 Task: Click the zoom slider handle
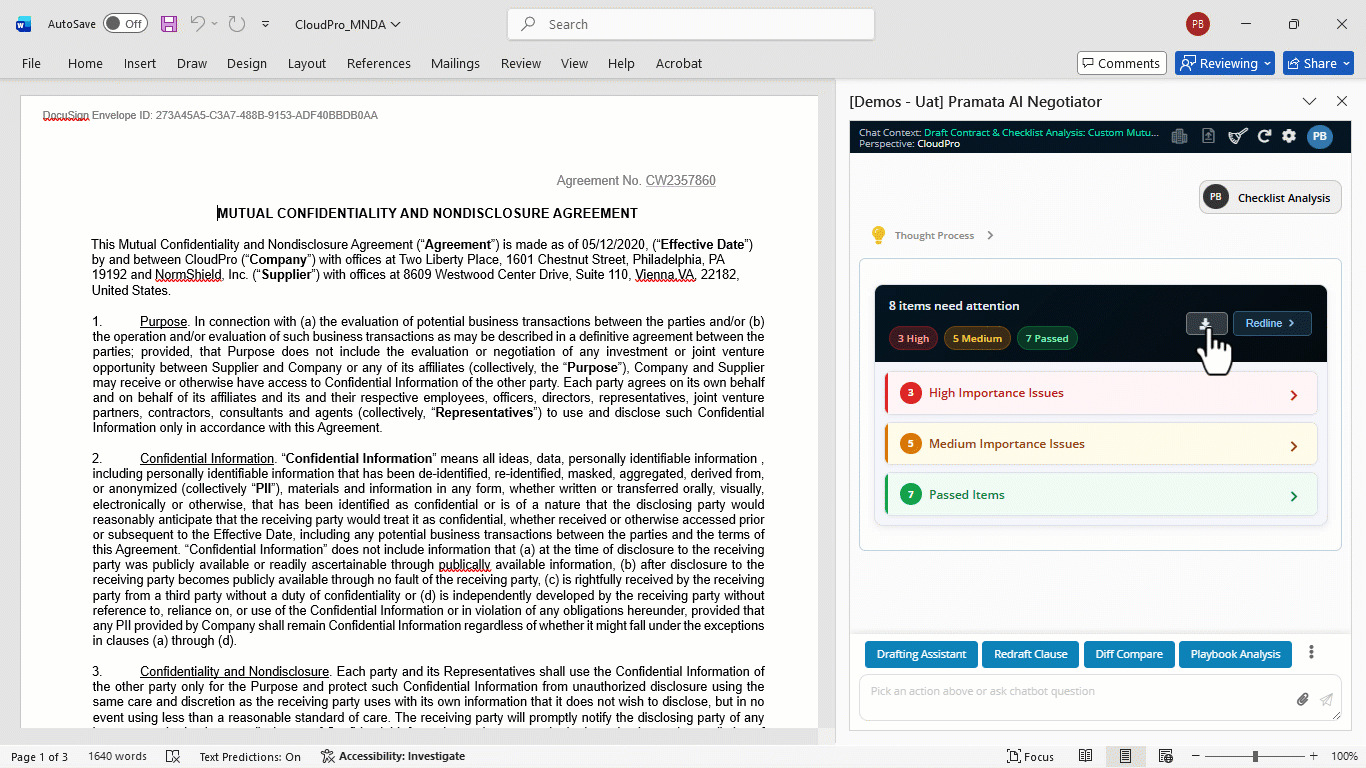pyautogui.click(x=1256, y=757)
